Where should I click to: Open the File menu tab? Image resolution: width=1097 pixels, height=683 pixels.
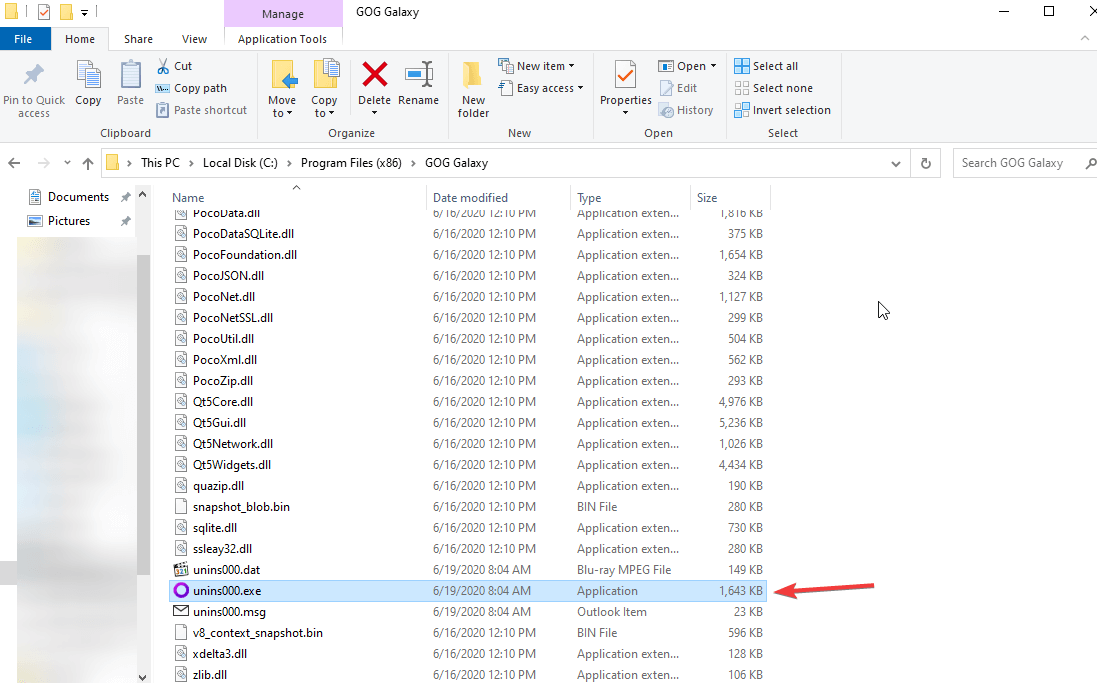(x=23, y=39)
